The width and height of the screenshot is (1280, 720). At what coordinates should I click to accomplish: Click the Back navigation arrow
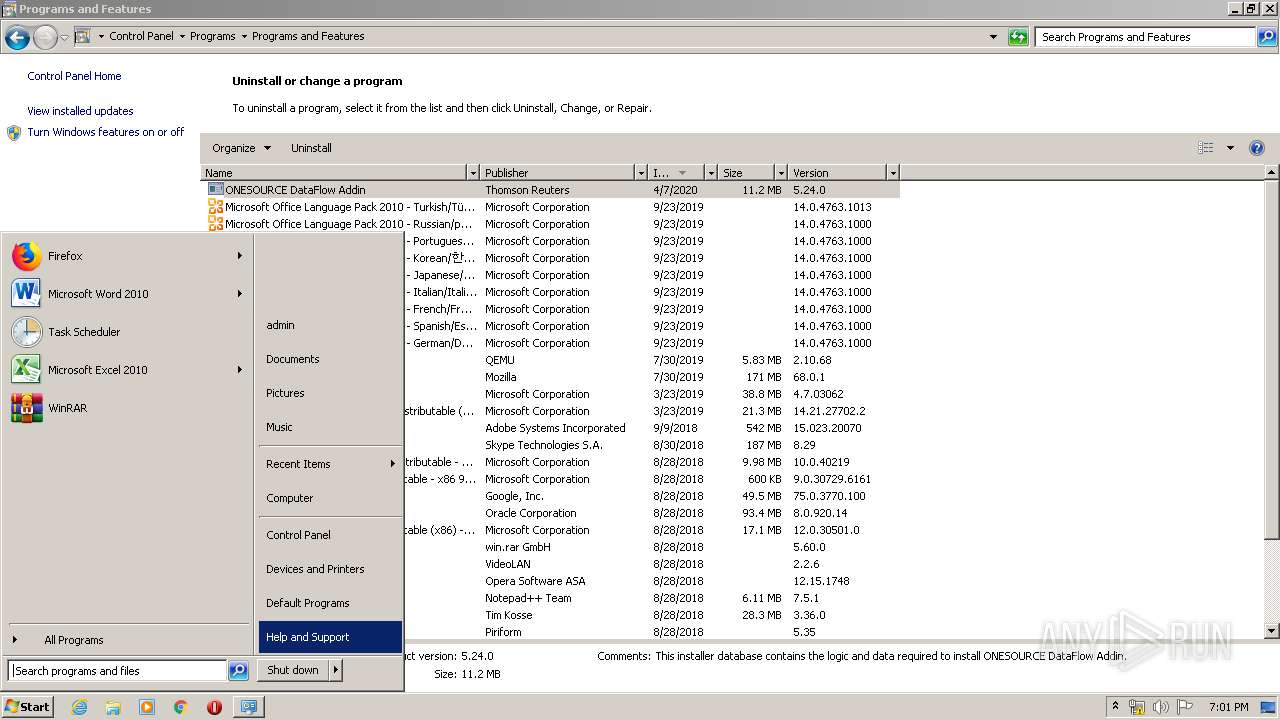(x=17, y=38)
